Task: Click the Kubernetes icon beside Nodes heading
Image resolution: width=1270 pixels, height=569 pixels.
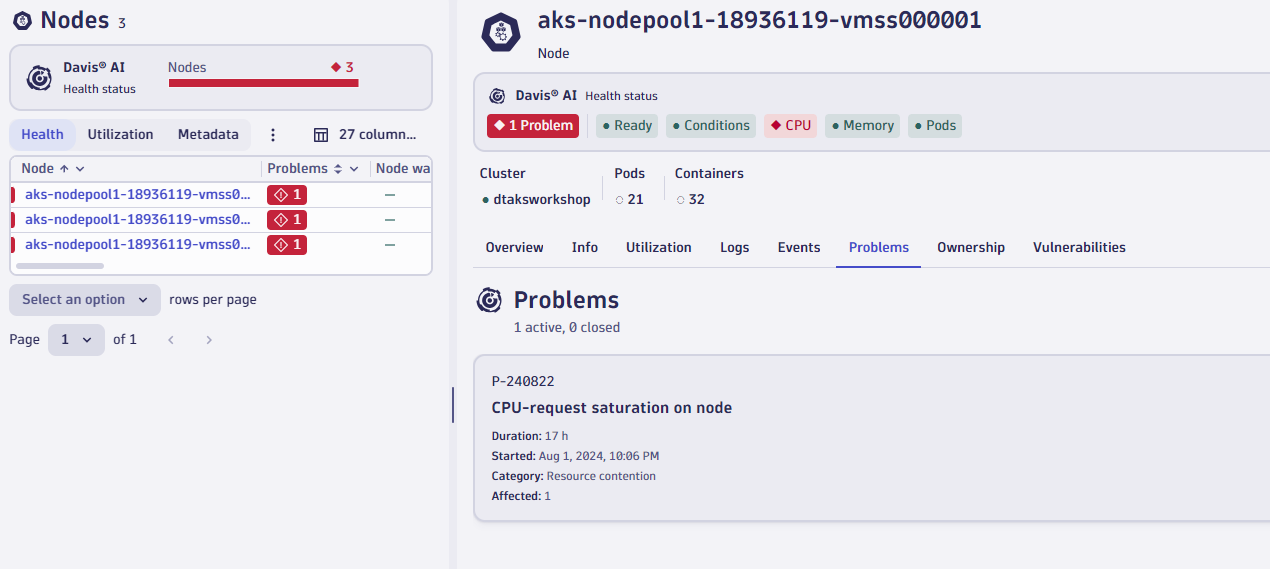Action: pyautogui.click(x=22, y=21)
